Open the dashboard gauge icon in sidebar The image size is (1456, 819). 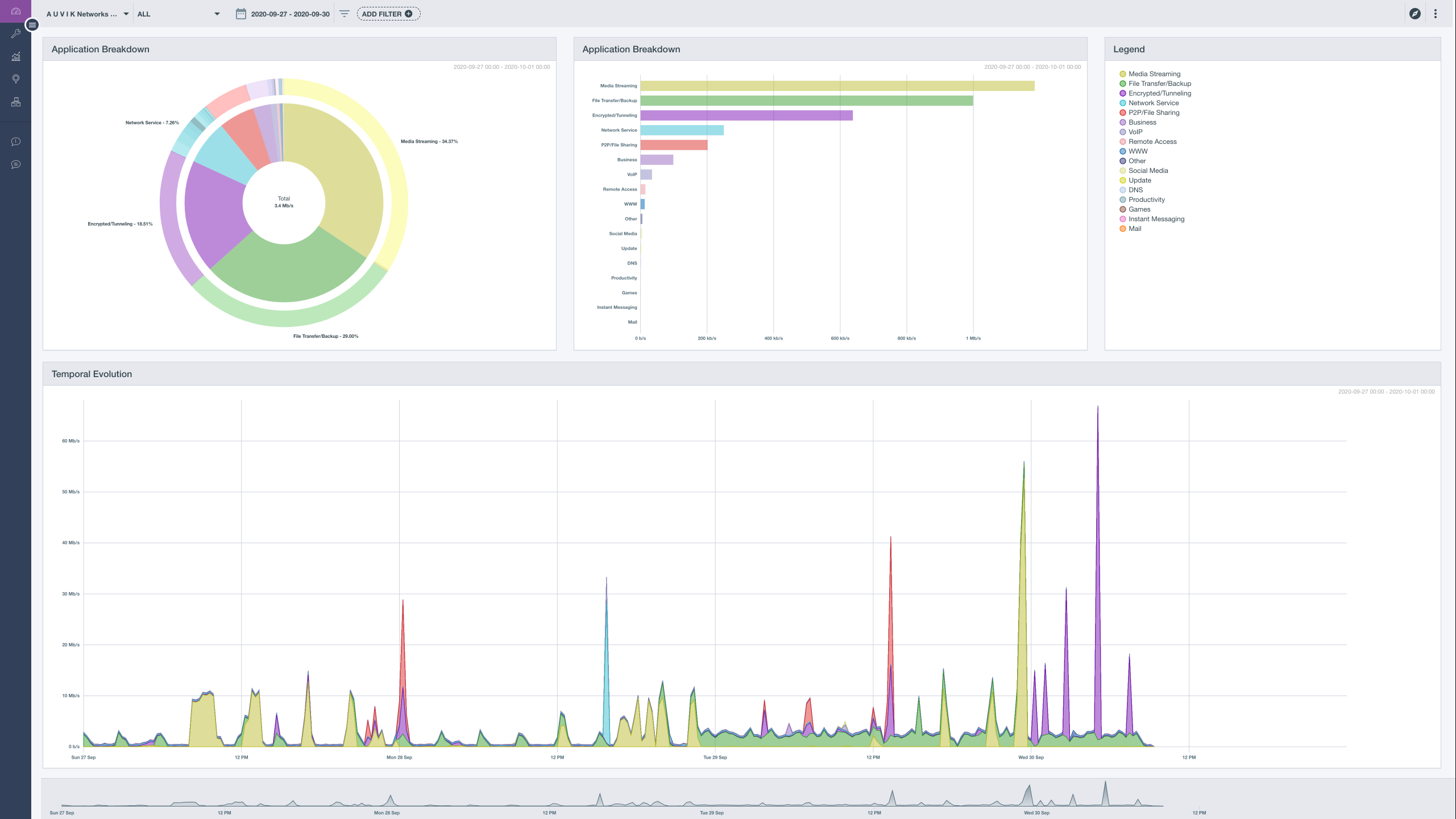point(15,11)
